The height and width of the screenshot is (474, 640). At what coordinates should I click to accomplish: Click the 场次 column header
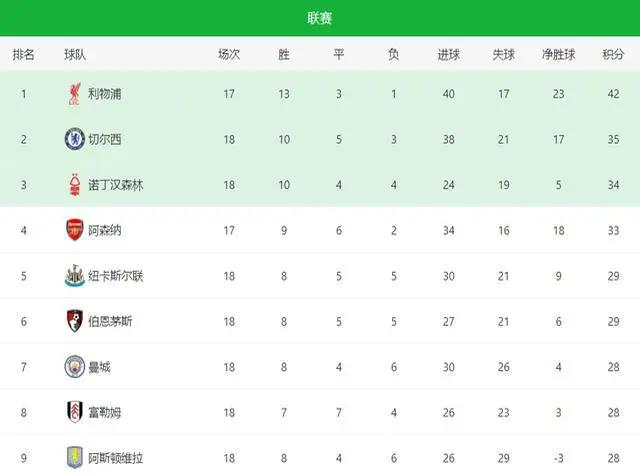(x=229, y=54)
